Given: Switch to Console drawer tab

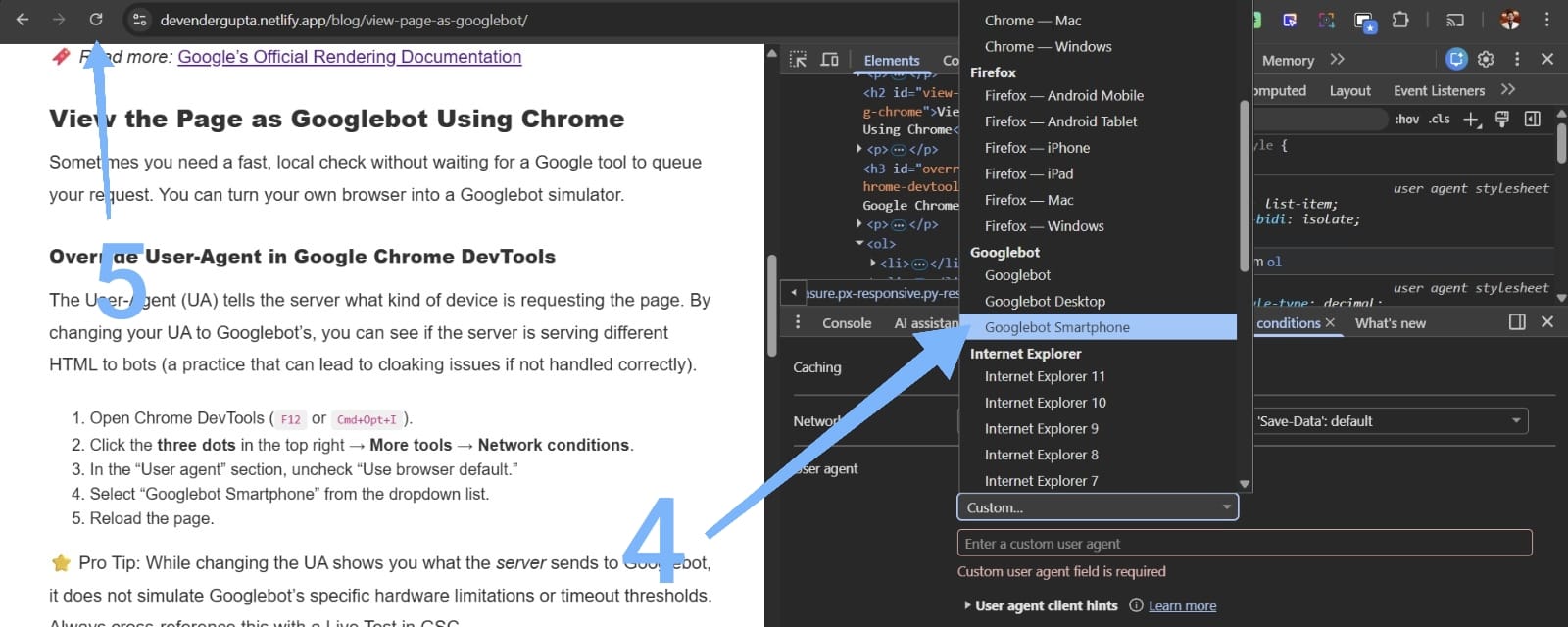Looking at the screenshot, I should pos(847,322).
